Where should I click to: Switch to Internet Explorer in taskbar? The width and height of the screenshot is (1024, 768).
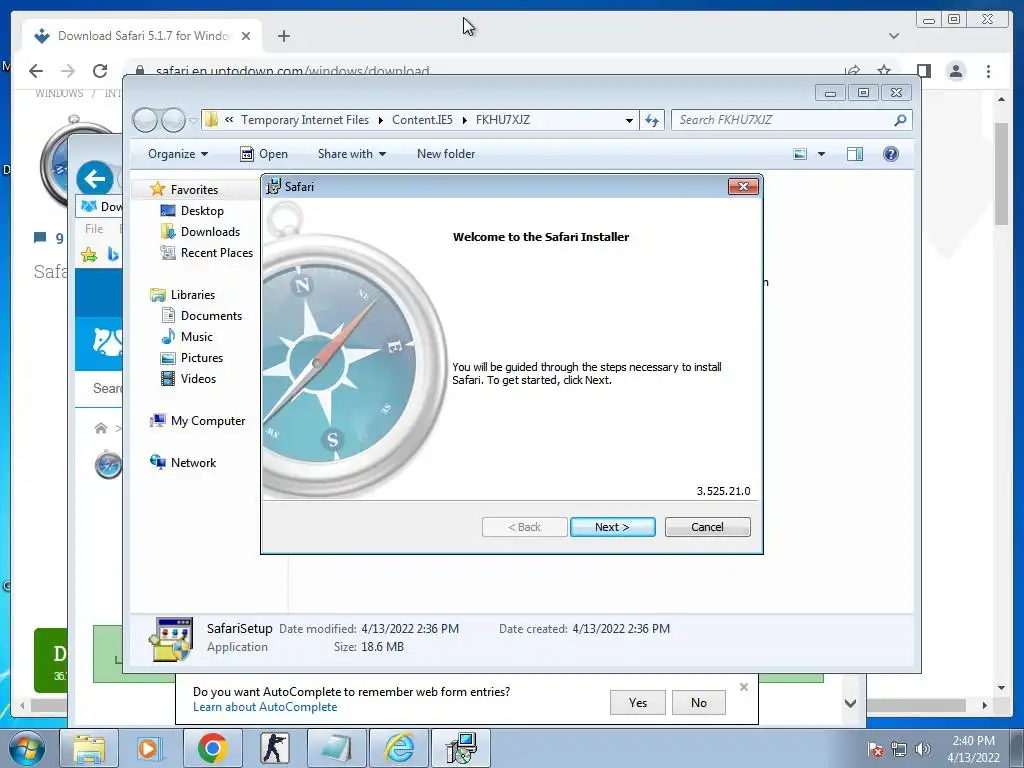click(399, 748)
